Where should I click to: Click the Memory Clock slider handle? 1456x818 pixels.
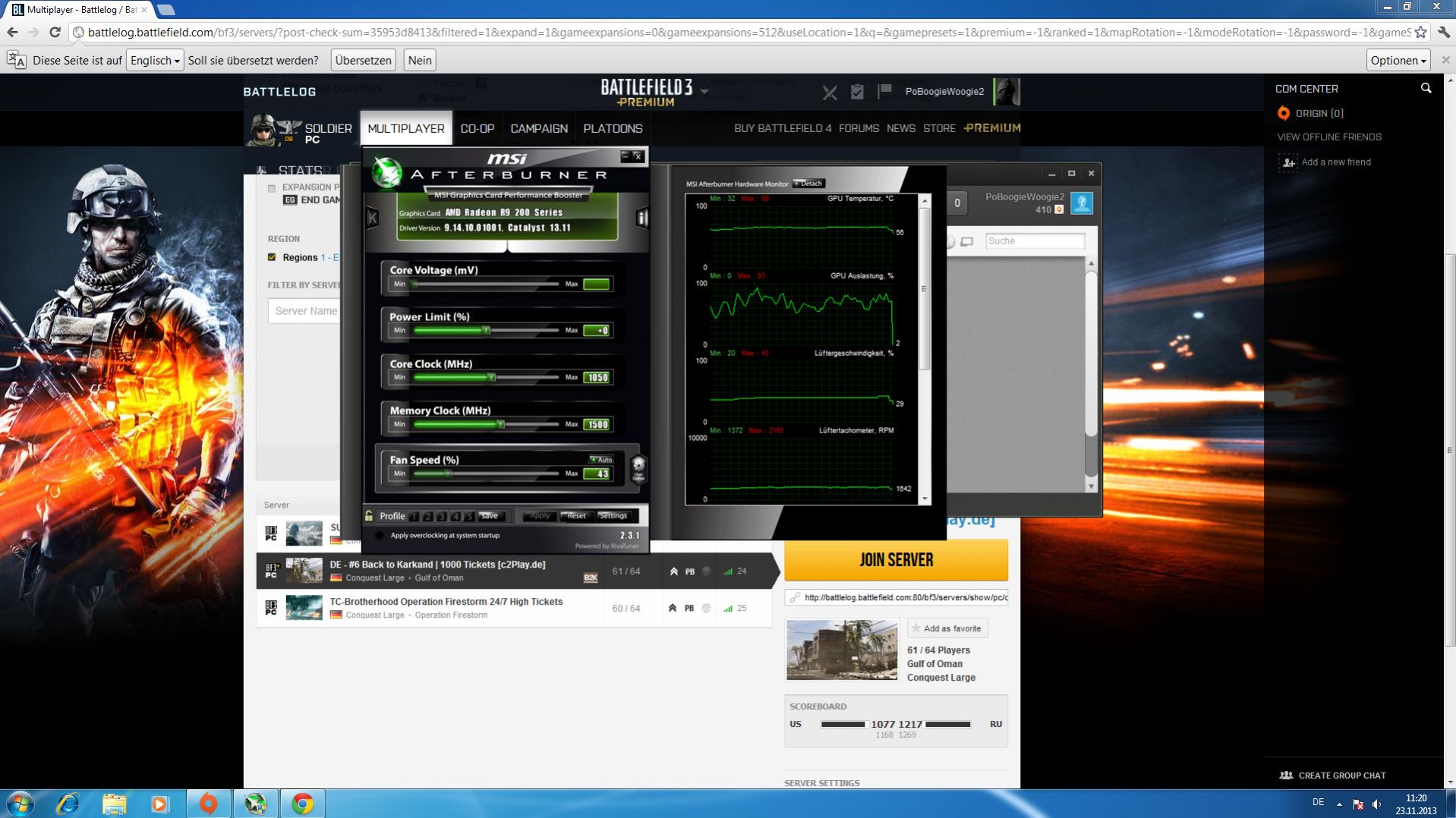(x=500, y=424)
